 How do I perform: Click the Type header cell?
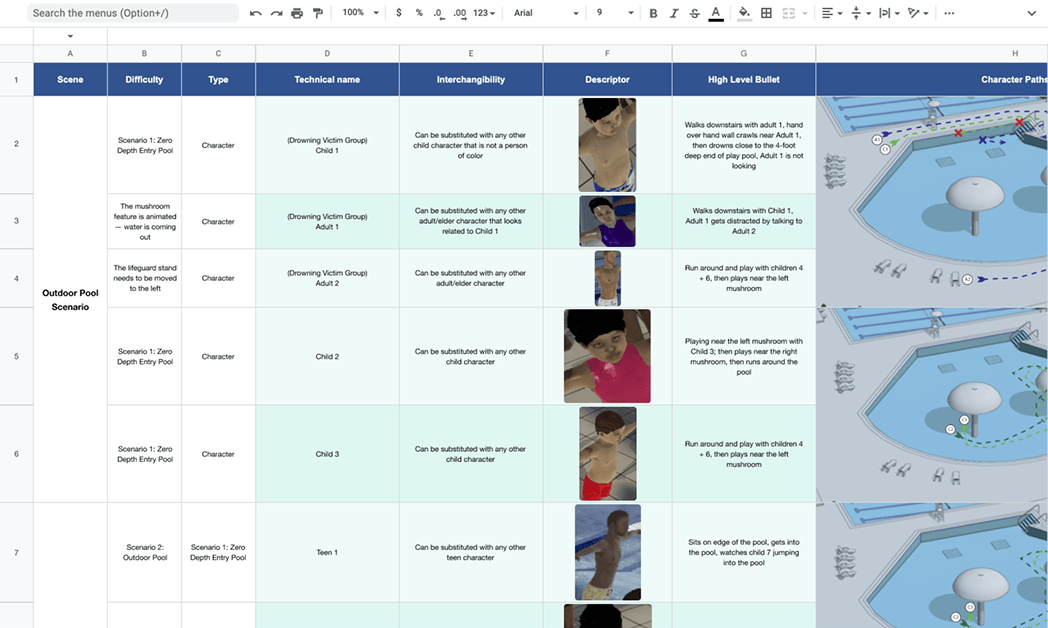pyautogui.click(x=218, y=80)
